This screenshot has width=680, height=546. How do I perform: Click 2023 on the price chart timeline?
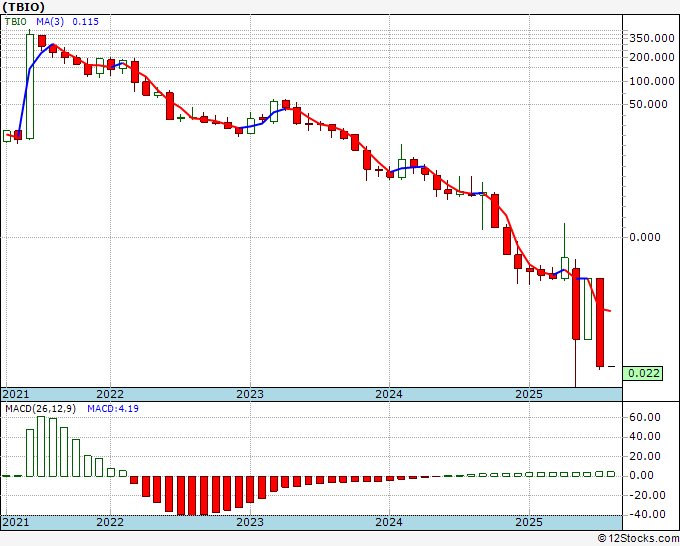coord(250,394)
